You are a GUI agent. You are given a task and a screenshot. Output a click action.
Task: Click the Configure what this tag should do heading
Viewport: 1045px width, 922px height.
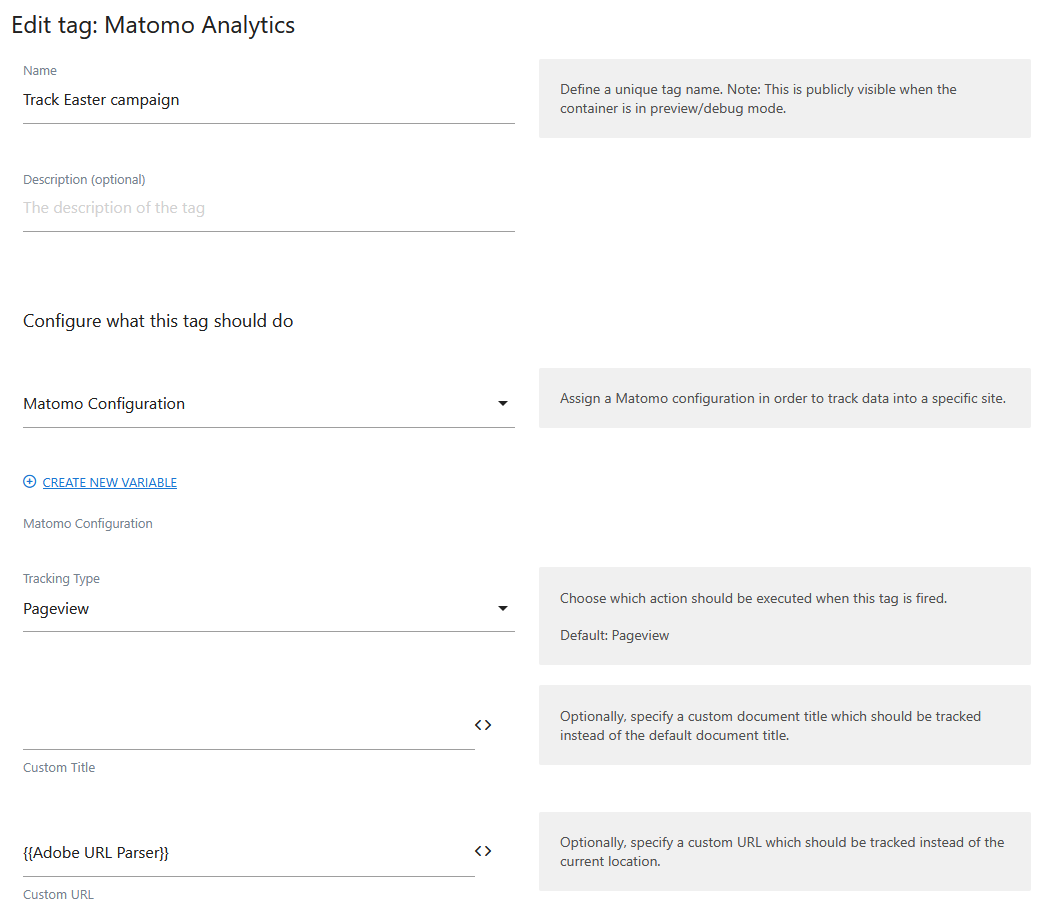157,320
